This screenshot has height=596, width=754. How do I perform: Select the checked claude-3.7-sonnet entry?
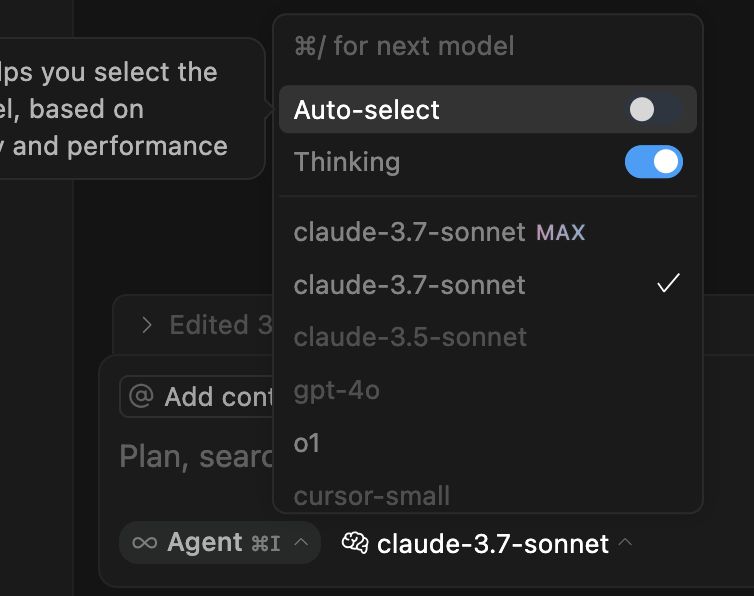[x=488, y=285]
